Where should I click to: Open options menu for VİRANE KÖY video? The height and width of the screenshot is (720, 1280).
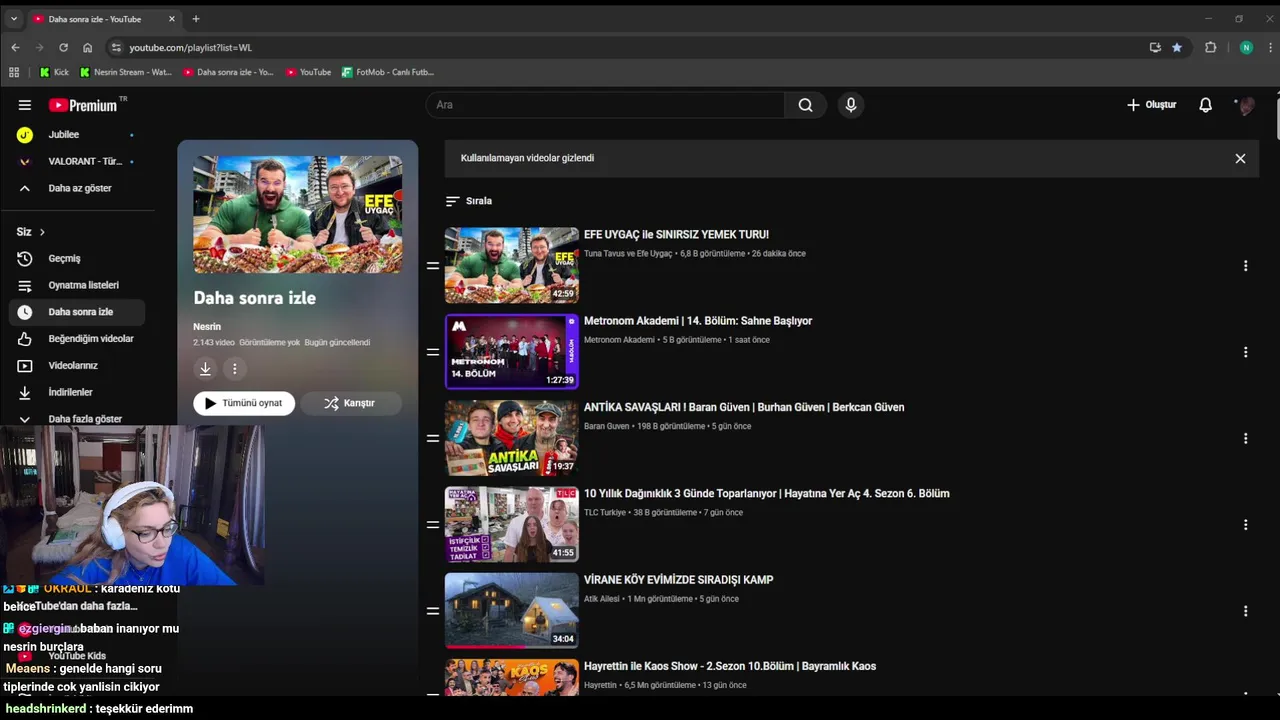[1245, 611]
